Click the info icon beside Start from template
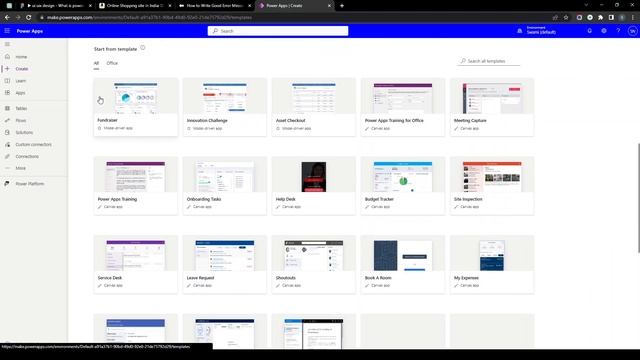The height and width of the screenshot is (360, 640). 143,48
